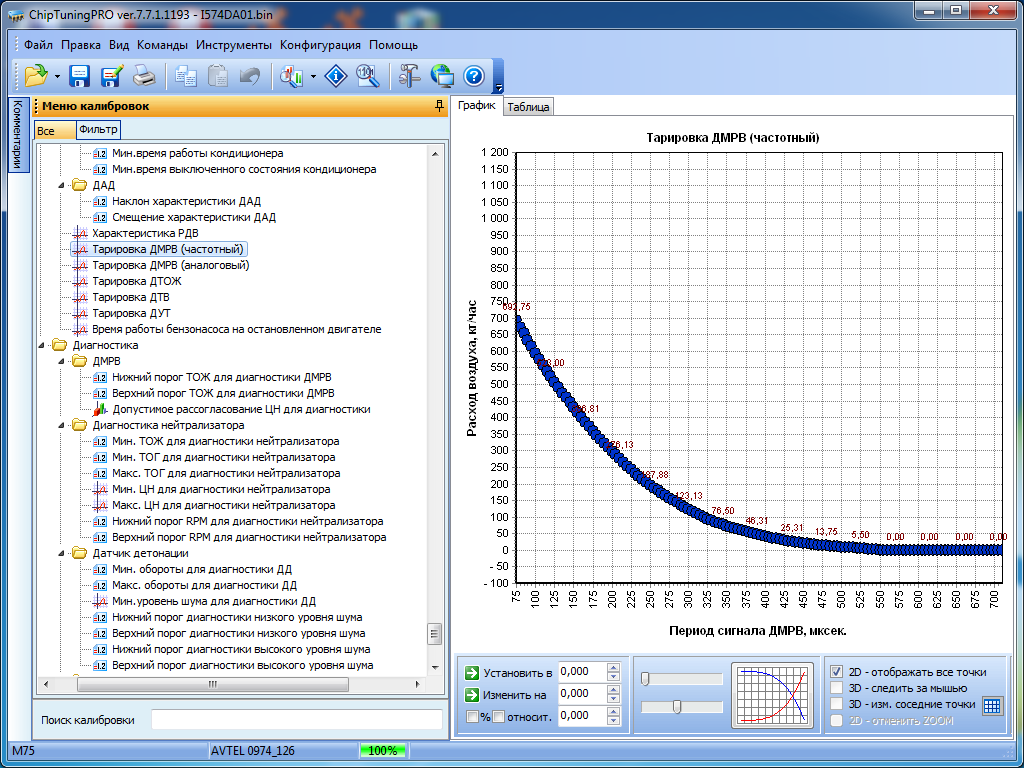Click the blue question mark help icon
The width and height of the screenshot is (1024, 768).
(474, 76)
